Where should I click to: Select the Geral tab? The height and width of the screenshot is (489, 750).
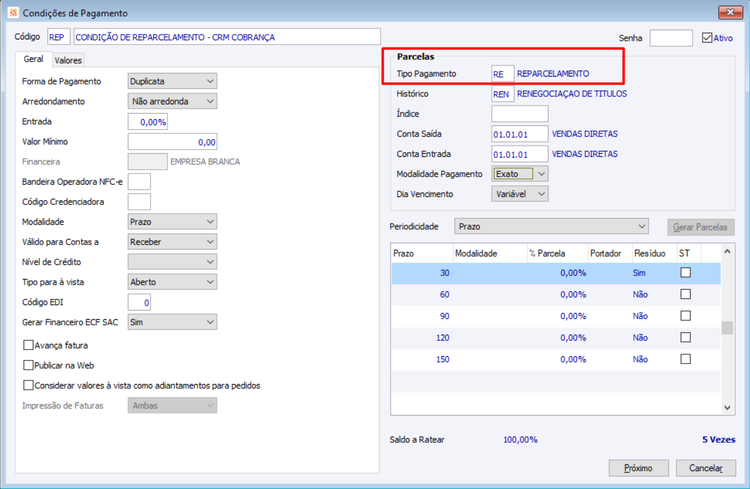33,59
